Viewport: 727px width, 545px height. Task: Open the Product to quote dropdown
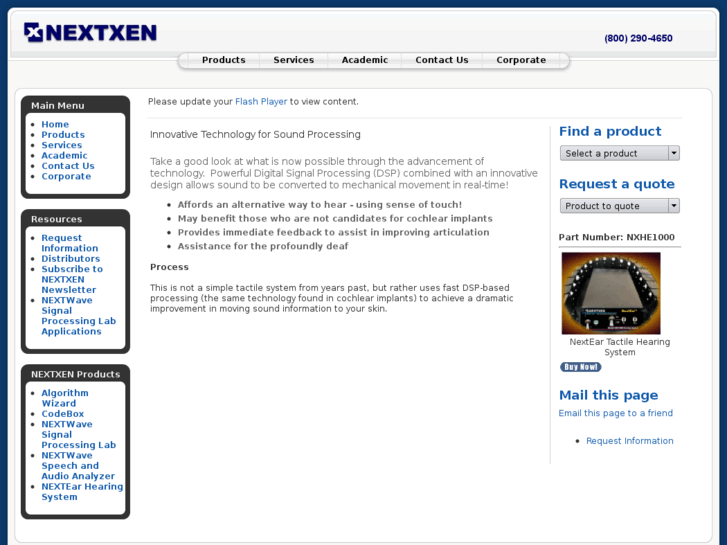[619, 205]
